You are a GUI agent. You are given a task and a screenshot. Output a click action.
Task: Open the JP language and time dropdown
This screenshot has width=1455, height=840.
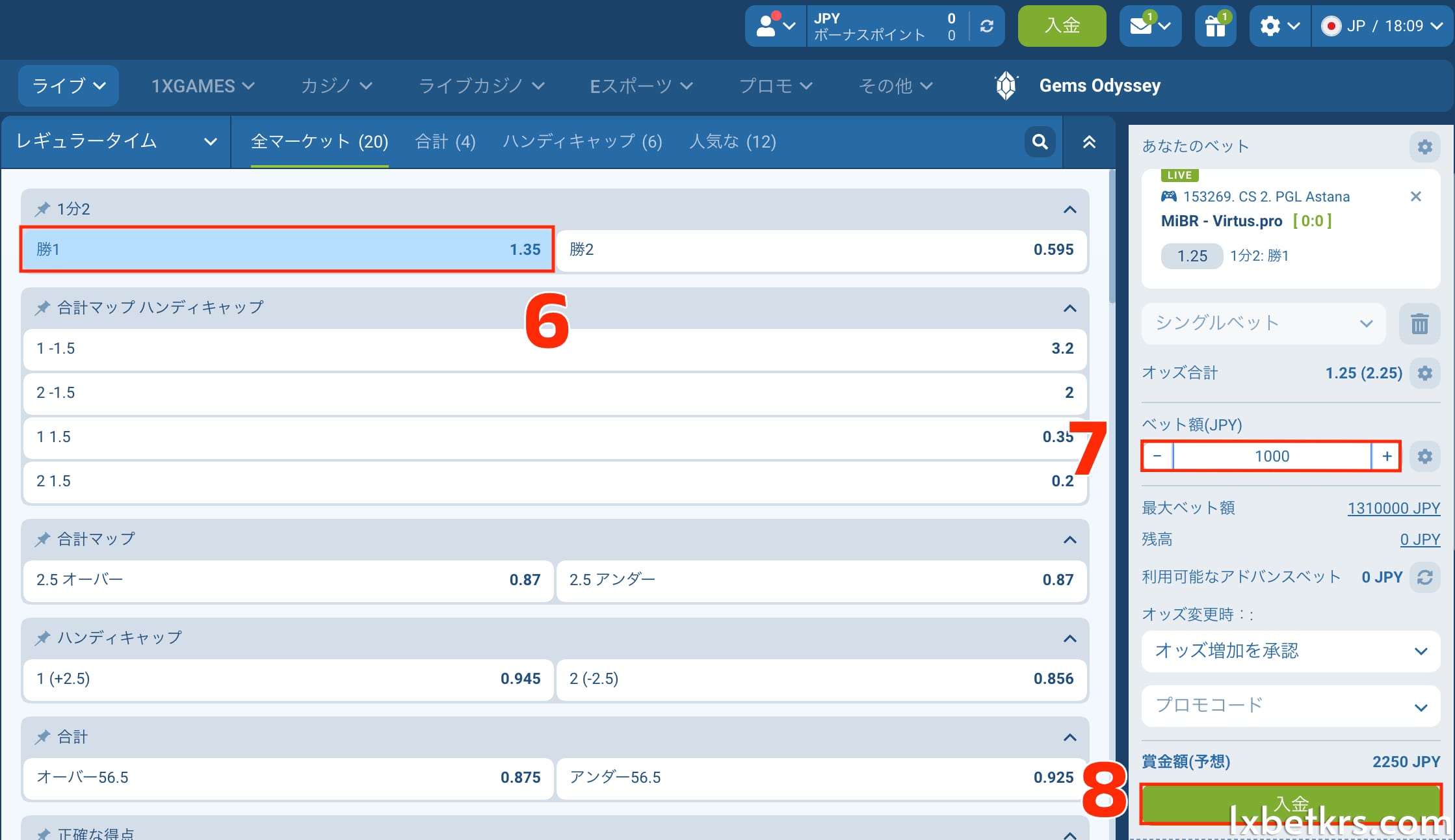pyautogui.click(x=1382, y=26)
